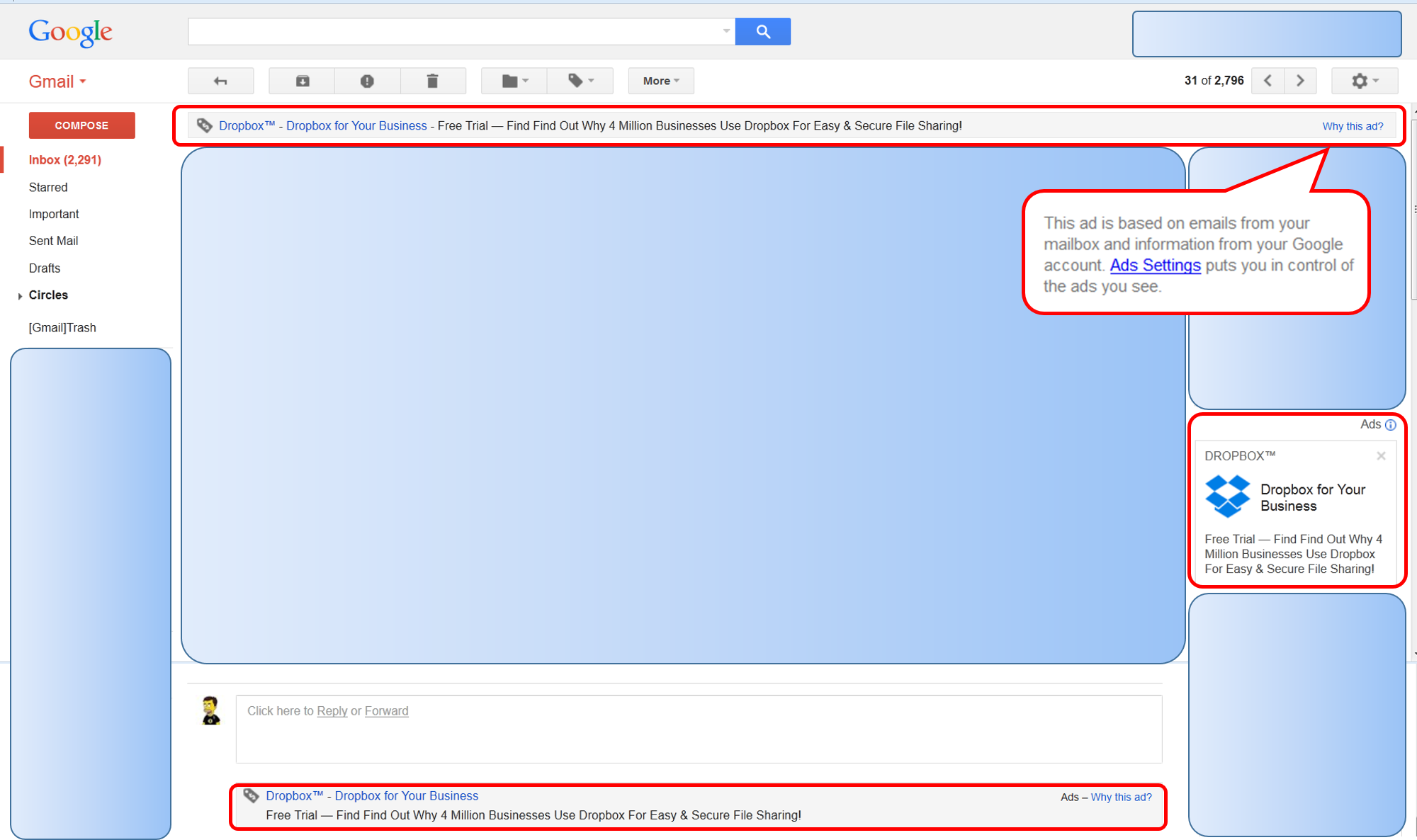Open the Drafts folder

[x=45, y=268]
